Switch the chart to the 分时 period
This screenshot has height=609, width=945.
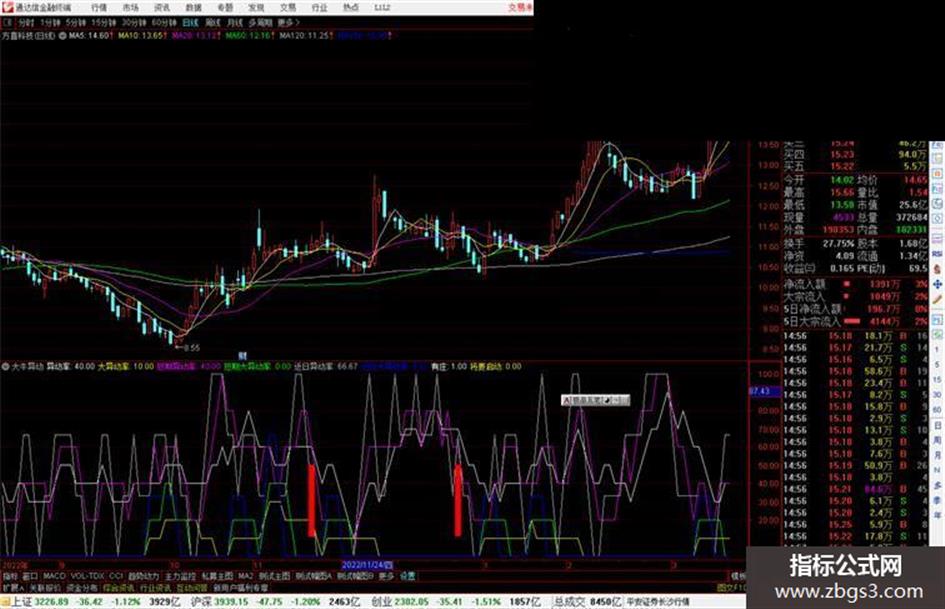pyautogui.click(x=26, y=22)
